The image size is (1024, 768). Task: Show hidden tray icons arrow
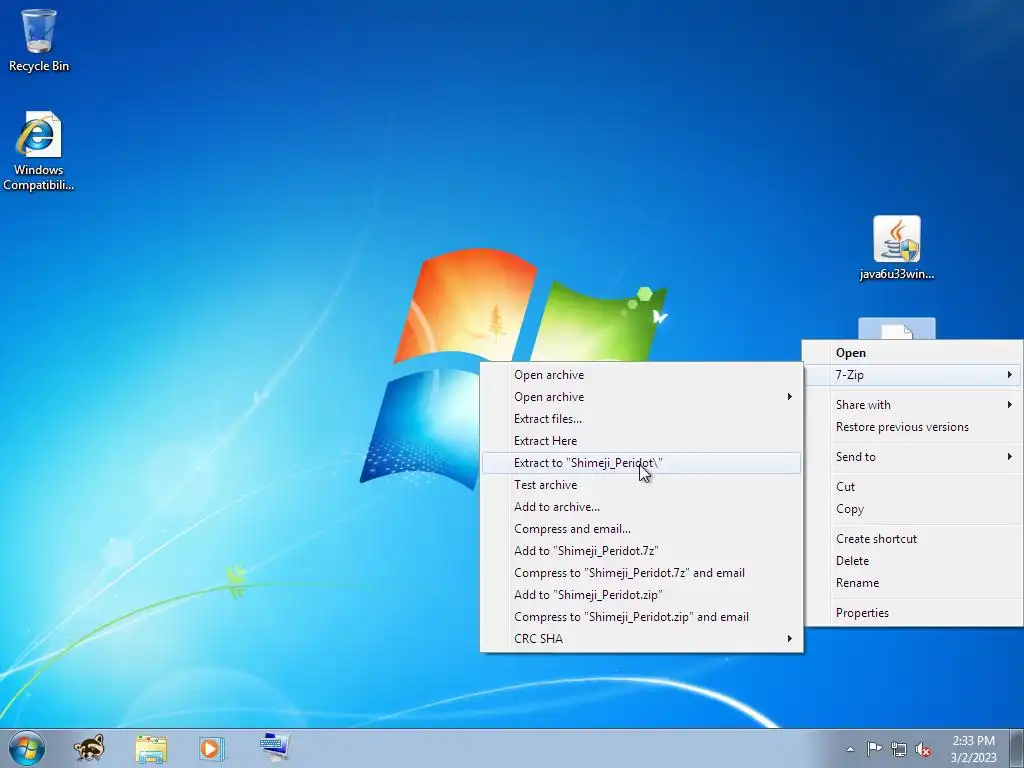(x=850, y=749)
